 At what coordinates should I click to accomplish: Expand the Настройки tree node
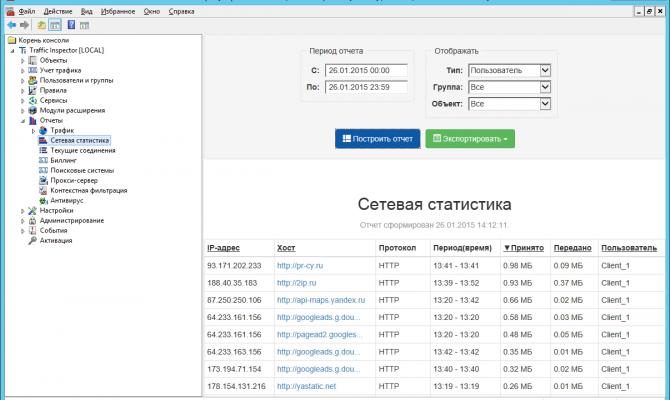tap(23, 210)
